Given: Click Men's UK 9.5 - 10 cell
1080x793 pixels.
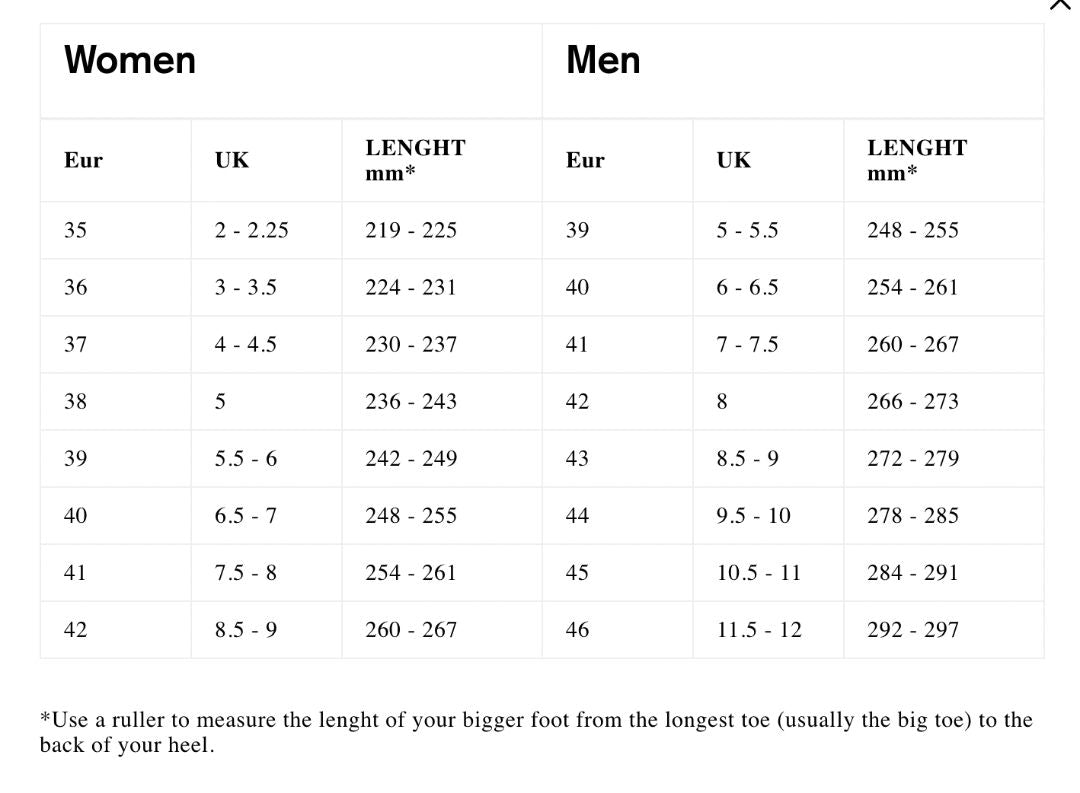Looking at the screenshot, I should click(x=753, y=515).
